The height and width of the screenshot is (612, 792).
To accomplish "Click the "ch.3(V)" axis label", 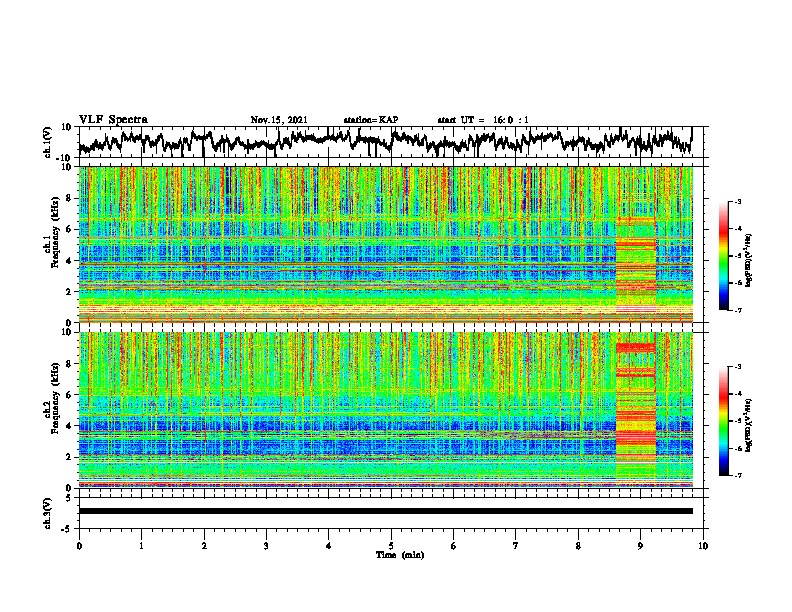I will [48, 513].
